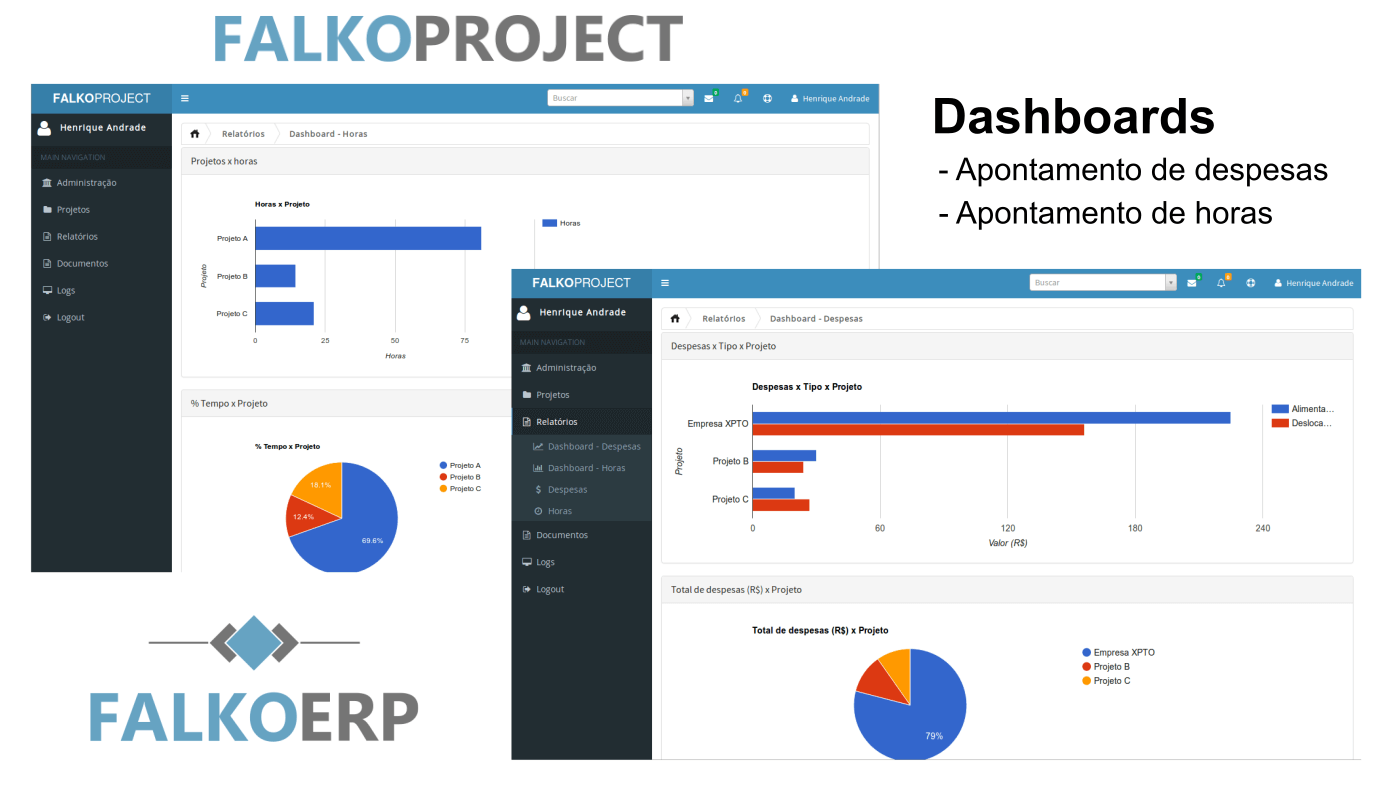Click '% Tempo x Projeto' panel header
Viewport: 1400px width, 788px height.
tap(347, 404)
